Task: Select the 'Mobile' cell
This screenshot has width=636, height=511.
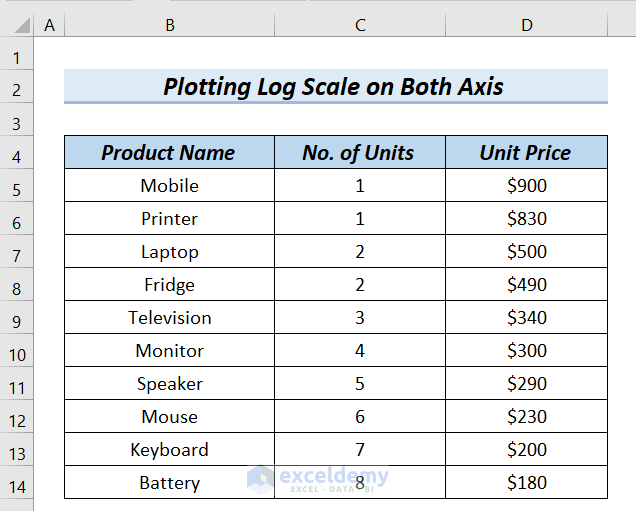Action: (x=169, y=186)
